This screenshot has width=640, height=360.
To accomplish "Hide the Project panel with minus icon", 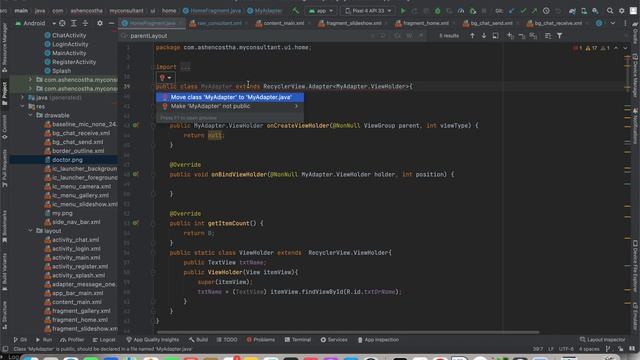I will click(x=111, y=23).
